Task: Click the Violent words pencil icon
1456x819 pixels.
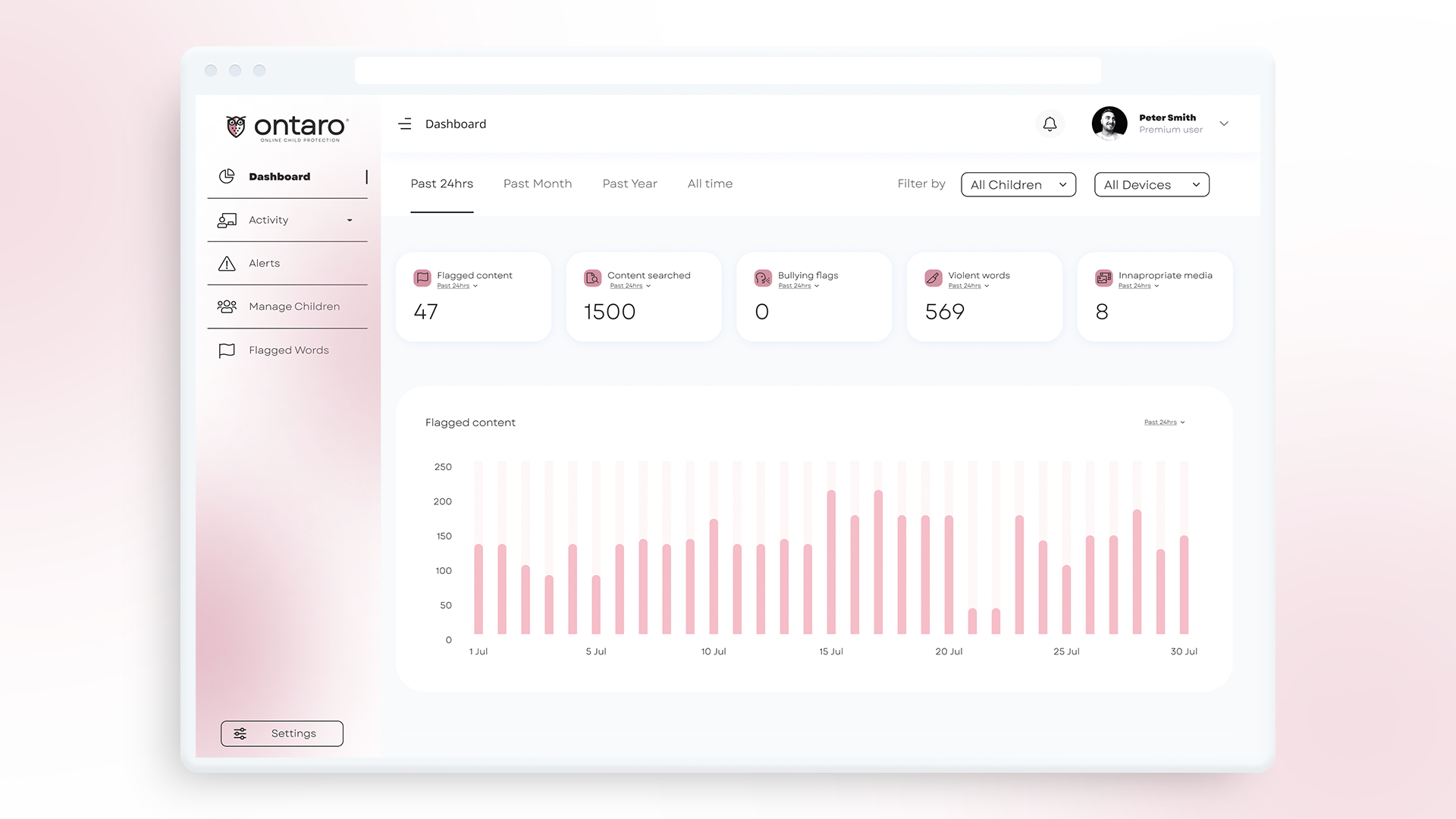Action: [933, 278]
